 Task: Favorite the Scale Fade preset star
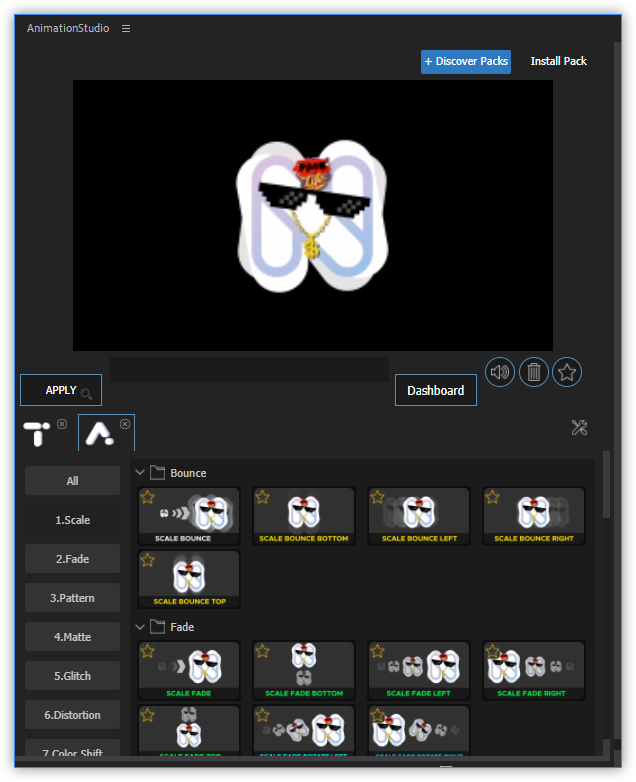[148, 651]
